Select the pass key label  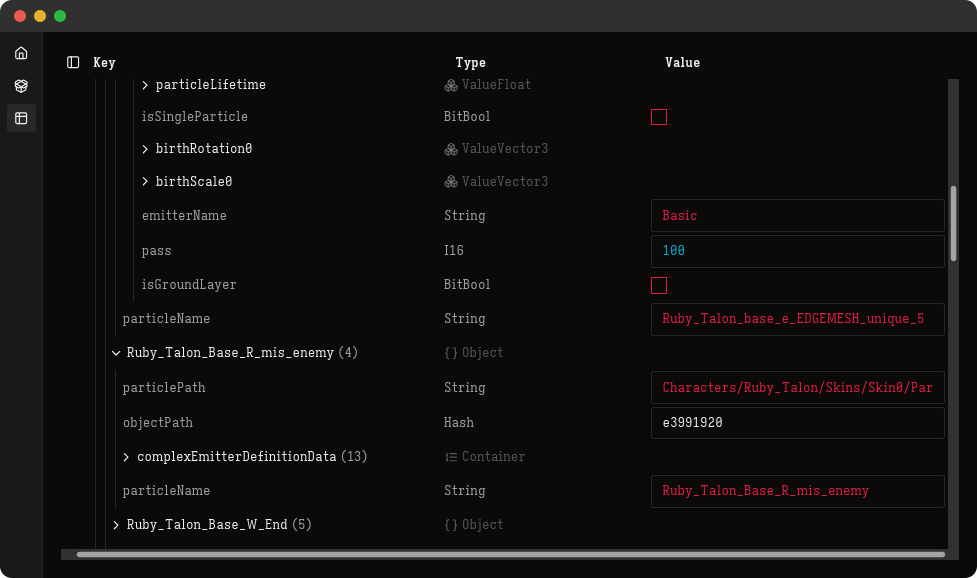[156, 251]
